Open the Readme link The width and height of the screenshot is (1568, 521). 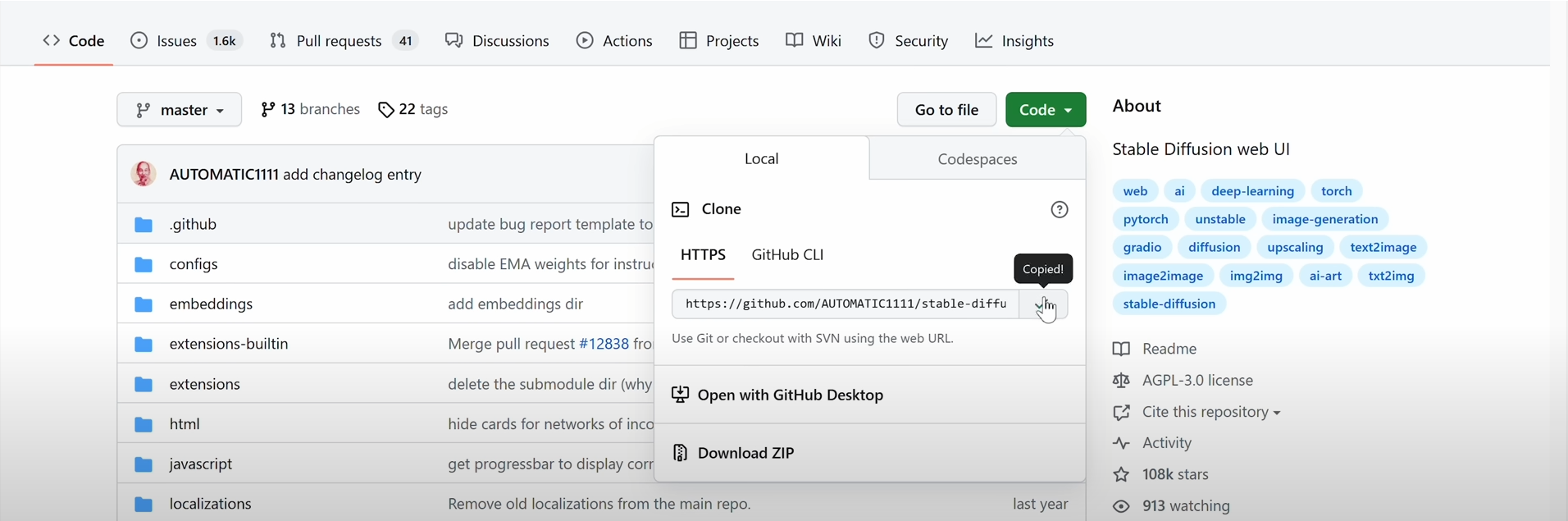[x=1155, y=349]
